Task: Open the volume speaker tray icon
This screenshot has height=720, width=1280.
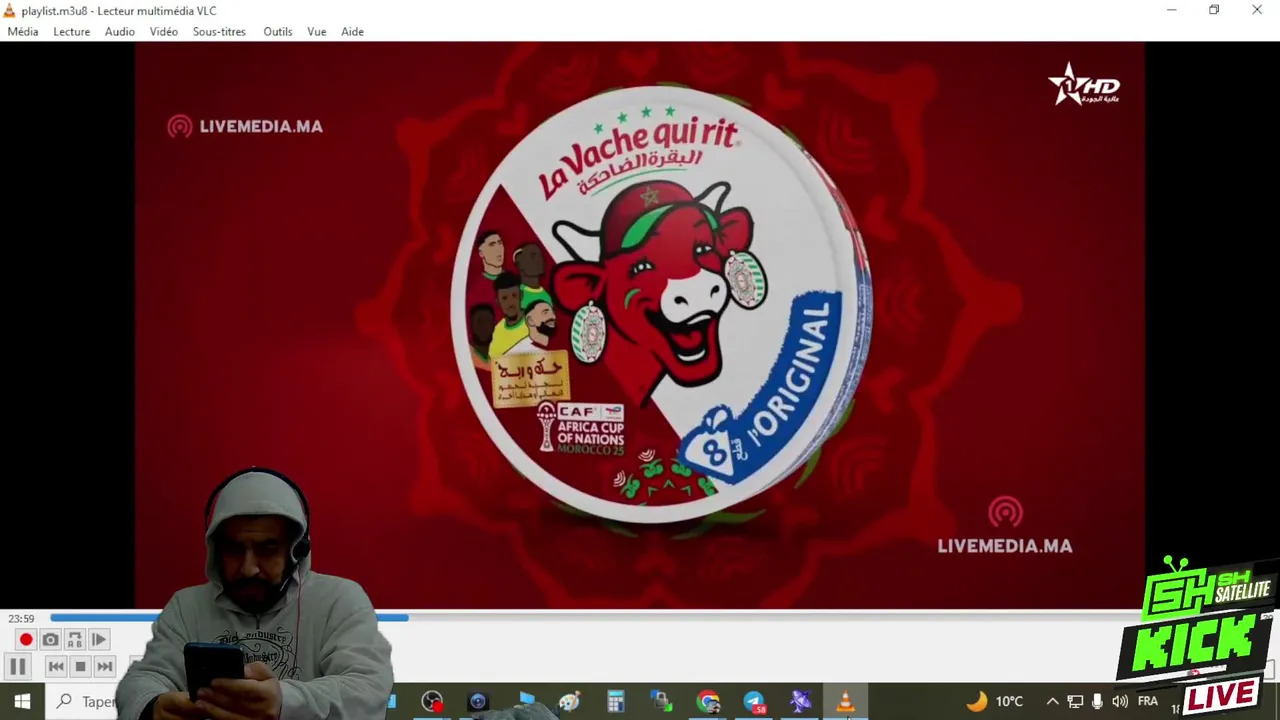Action: (1120, 702)
